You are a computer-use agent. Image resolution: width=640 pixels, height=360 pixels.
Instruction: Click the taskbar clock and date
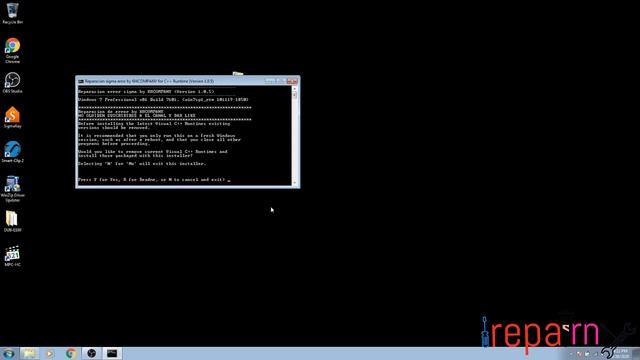click(x=621, y=353)
